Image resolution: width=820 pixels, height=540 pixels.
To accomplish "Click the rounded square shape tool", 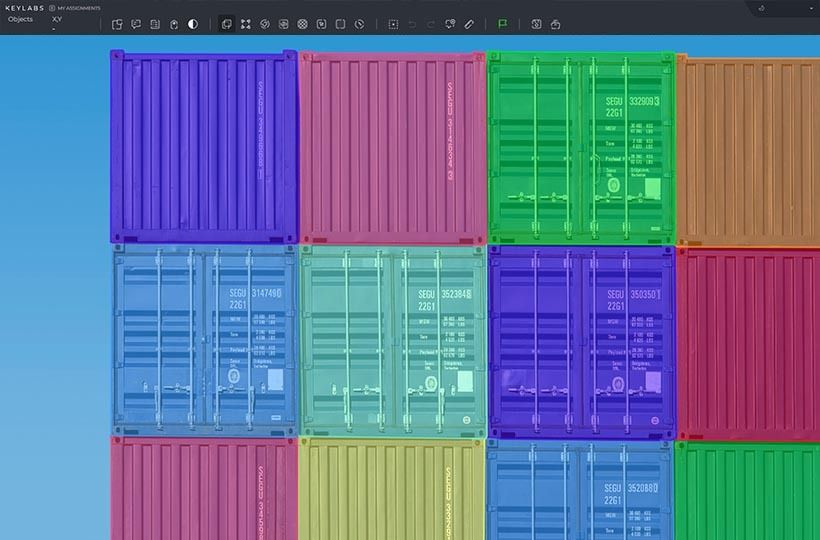I will [x=340, y=24].
